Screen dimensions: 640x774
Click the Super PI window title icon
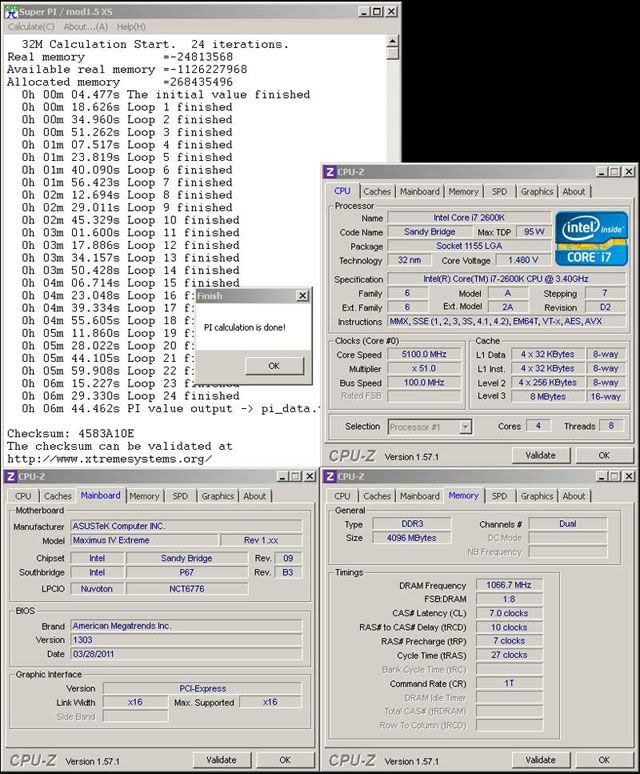(11, 11)
